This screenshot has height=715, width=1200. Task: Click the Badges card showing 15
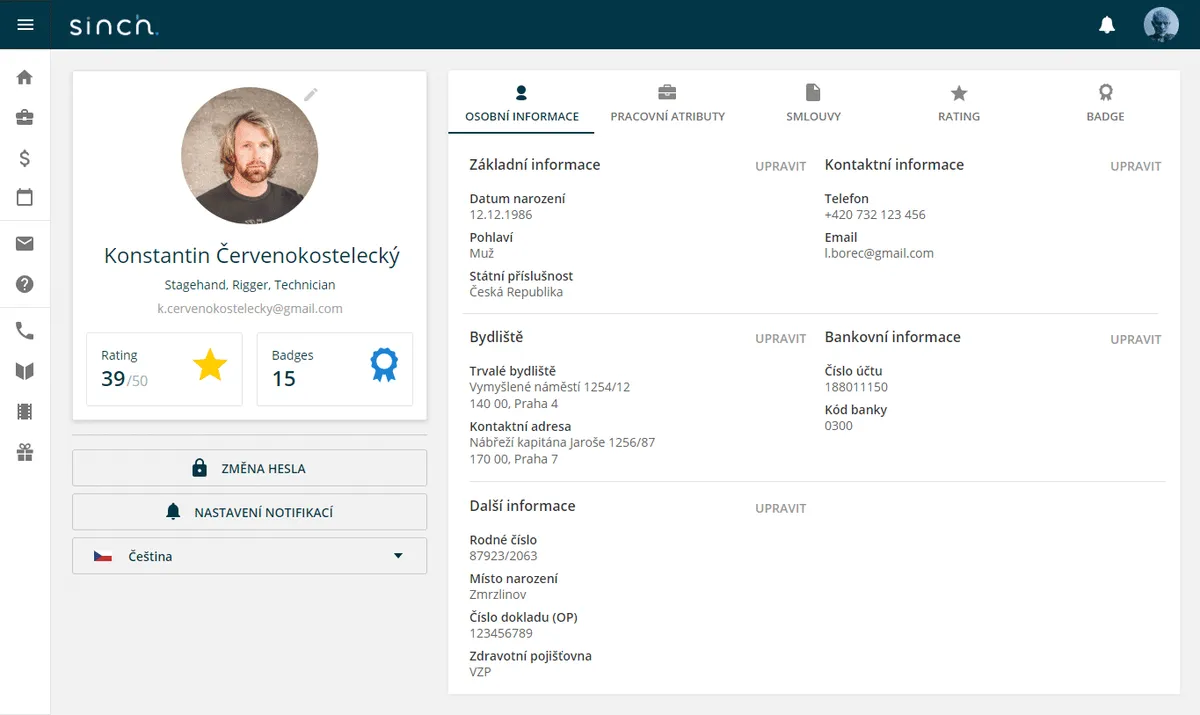pyautogui.click(x=334, y=369)
